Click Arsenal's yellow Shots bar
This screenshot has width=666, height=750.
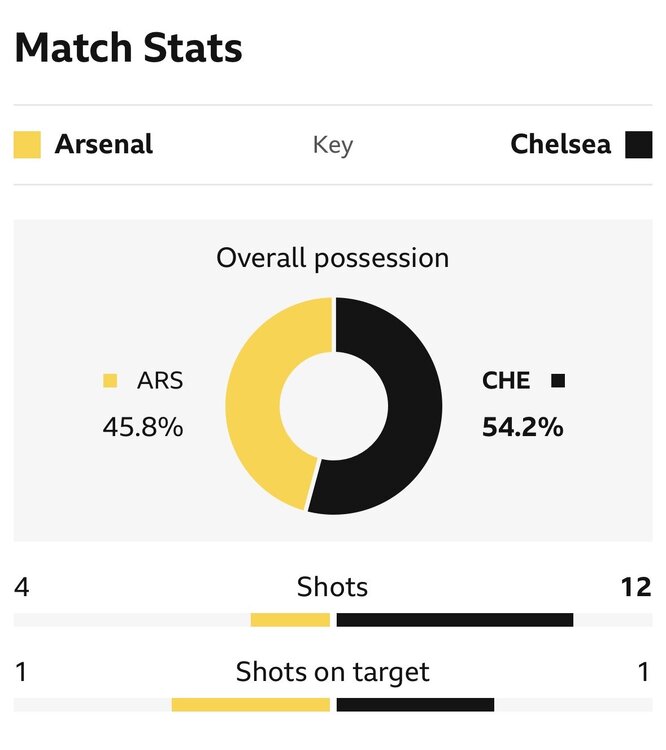(290, 620)
